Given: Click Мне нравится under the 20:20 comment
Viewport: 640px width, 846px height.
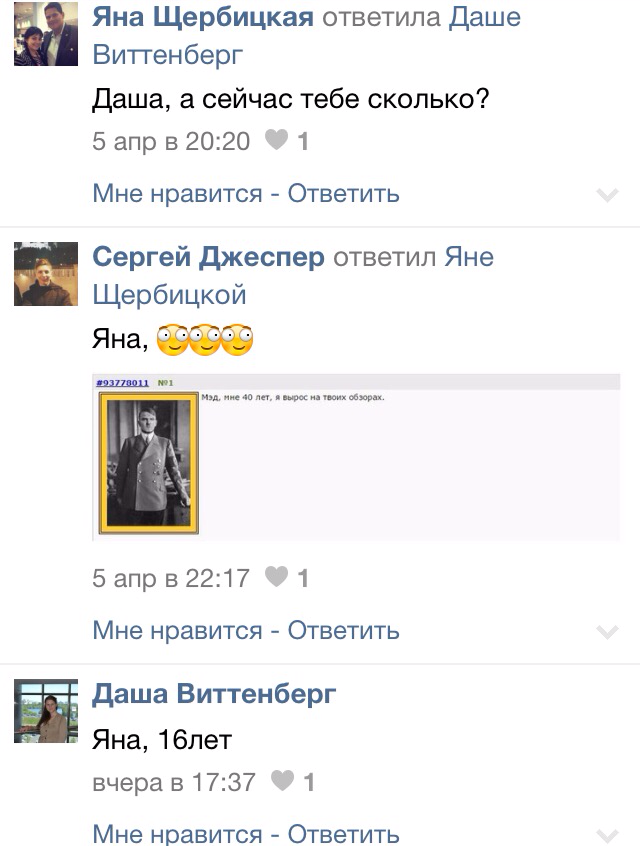Looking at the screenshot, I should tap(178, 193).
